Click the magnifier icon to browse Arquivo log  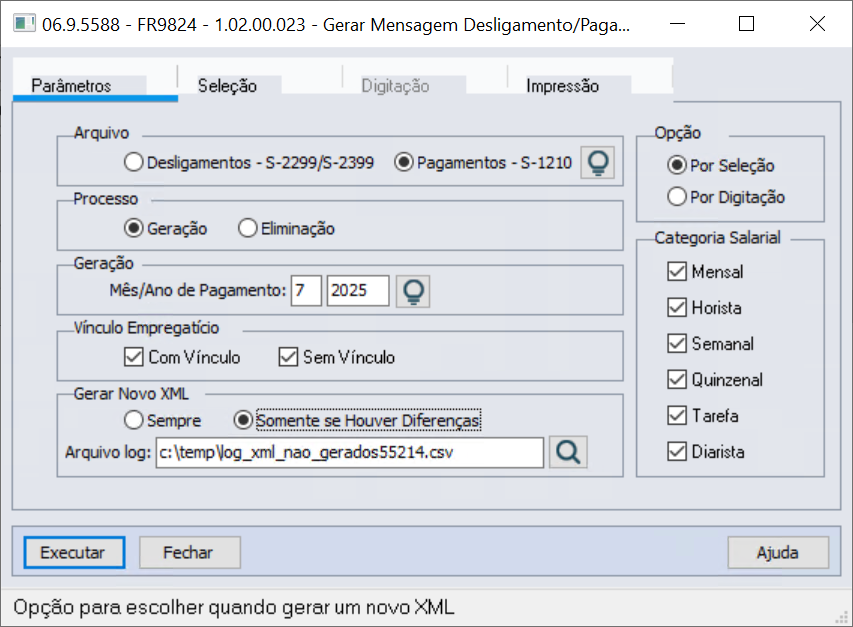pyautogui.click(x=568, y=452)
